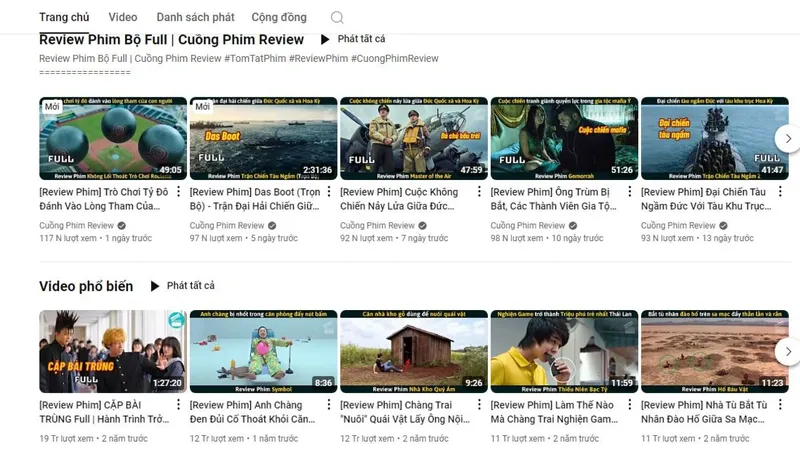The width and height of the screenshot is (800, 450).
Task: Play the 49:05 baseball stadium thumbnail
Action: pyautogui.click(x=113, y=138)
